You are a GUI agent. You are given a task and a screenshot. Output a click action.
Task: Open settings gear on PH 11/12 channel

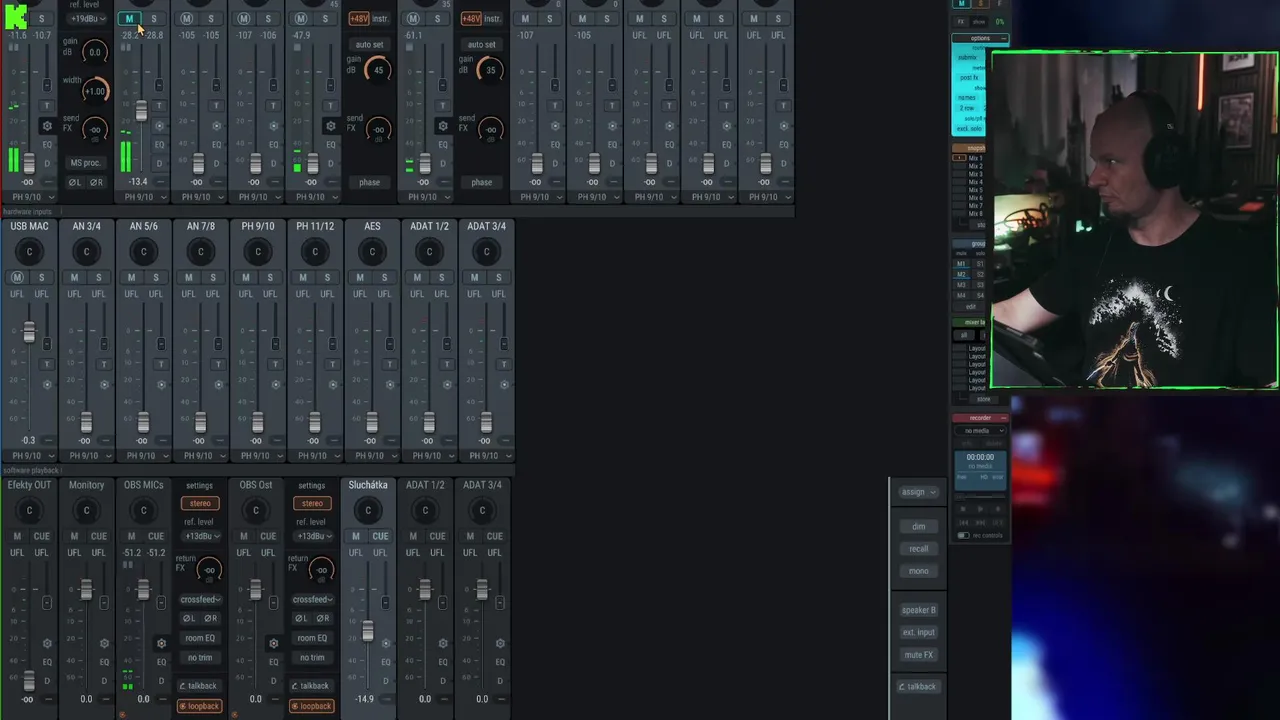(333, 384)
